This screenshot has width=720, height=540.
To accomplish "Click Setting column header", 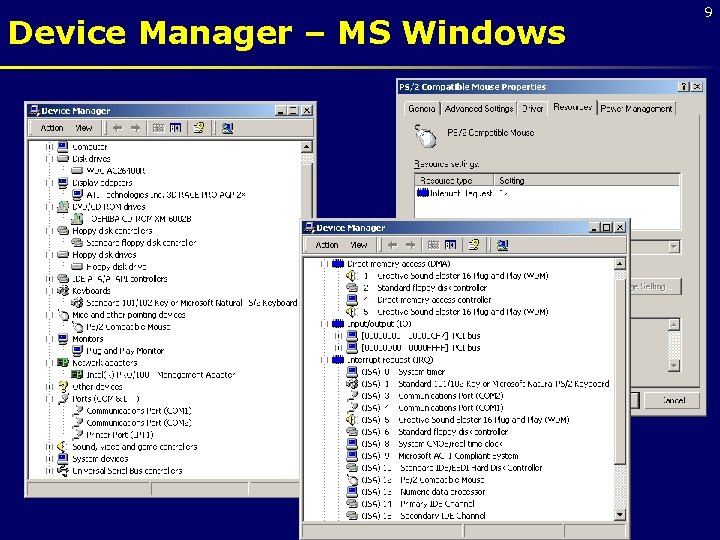I will pyautogui.click(x=587, y=180).
